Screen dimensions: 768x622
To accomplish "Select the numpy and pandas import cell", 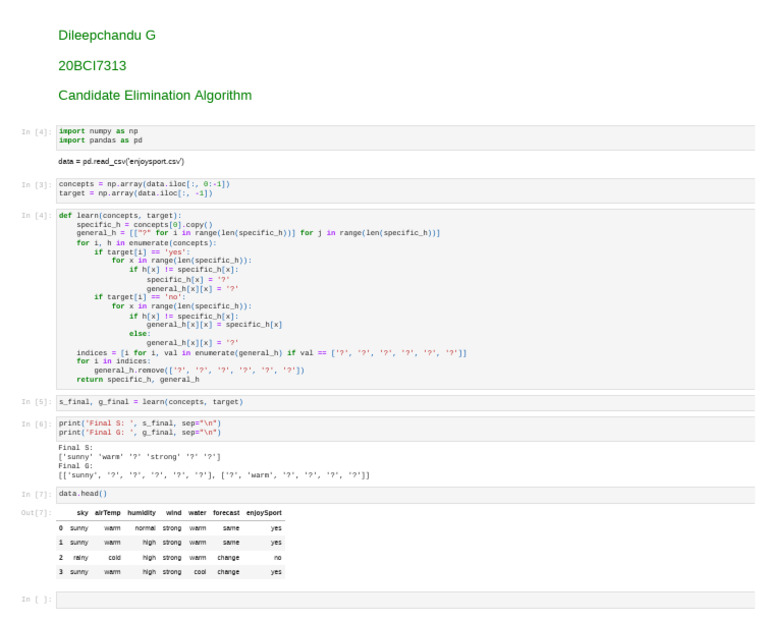I will (x=404, y=136).
